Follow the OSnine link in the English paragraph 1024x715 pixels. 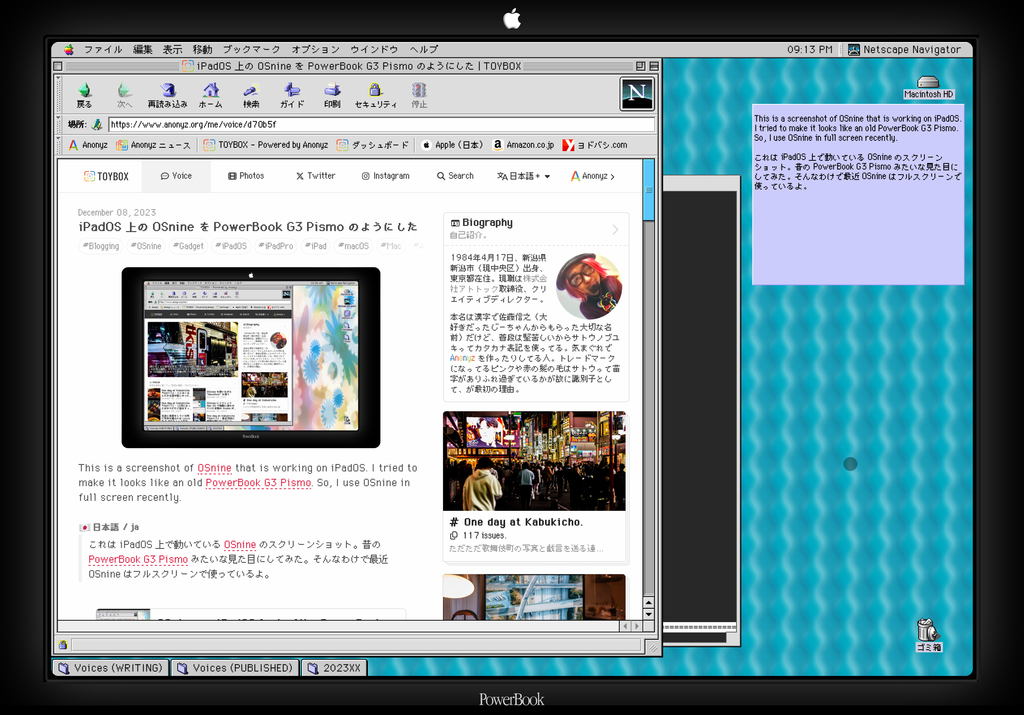click(214, 468)
